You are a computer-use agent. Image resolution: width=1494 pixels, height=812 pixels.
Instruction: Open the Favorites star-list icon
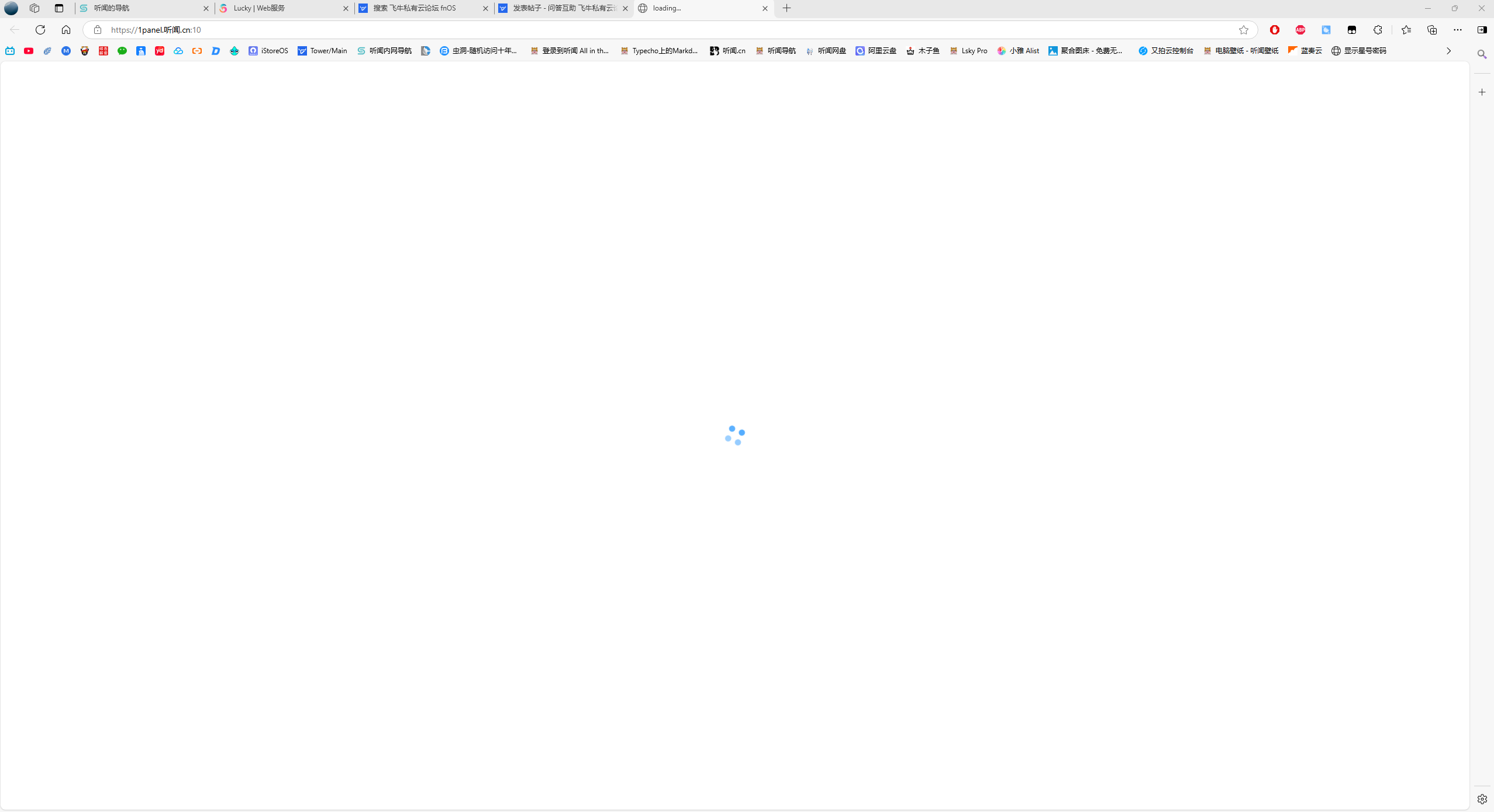click(x=1406, y=30)
